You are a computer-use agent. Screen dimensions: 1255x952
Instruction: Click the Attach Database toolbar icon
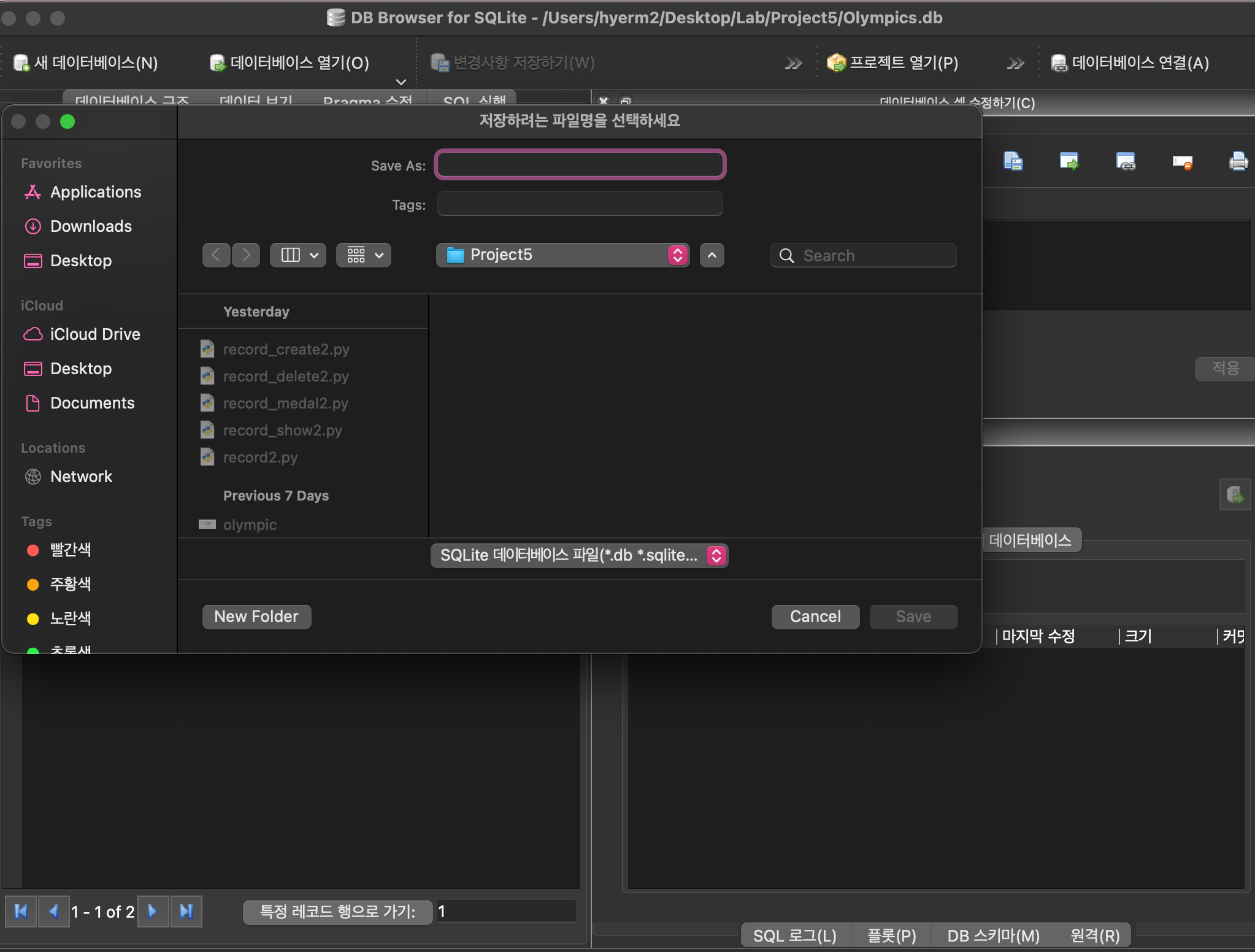(x=1059, y=63)
